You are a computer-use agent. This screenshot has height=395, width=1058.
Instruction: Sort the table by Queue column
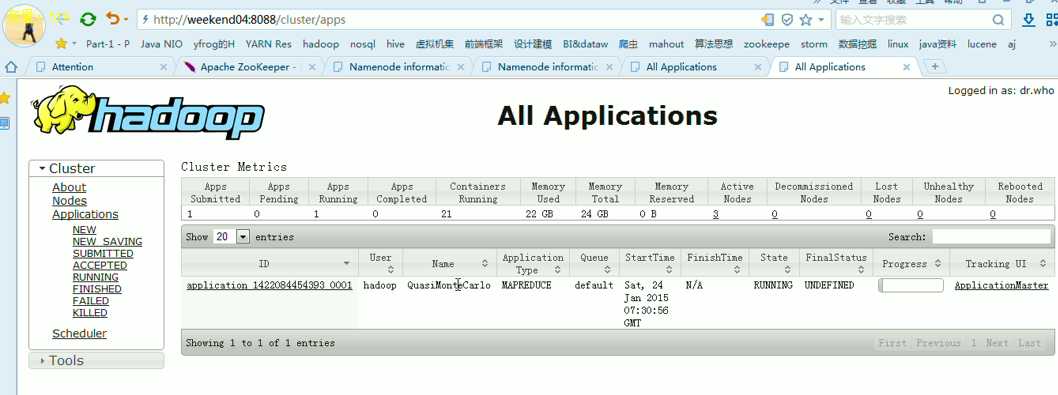pos(594,263)
